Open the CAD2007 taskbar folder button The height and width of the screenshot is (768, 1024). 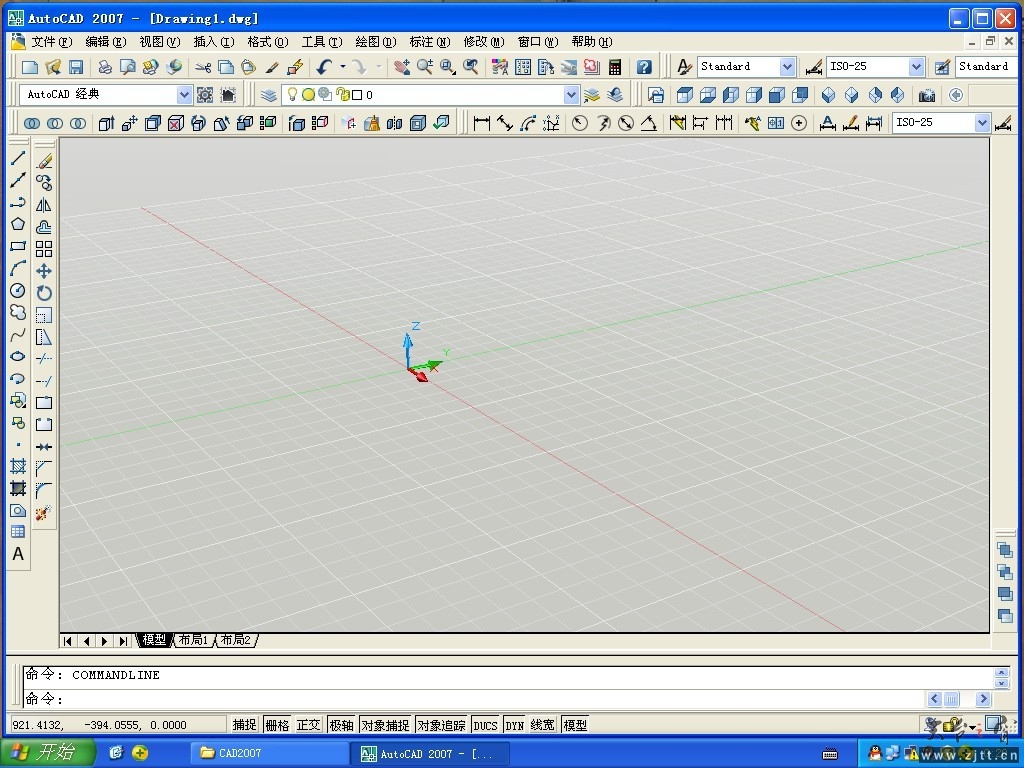(269, 753)
